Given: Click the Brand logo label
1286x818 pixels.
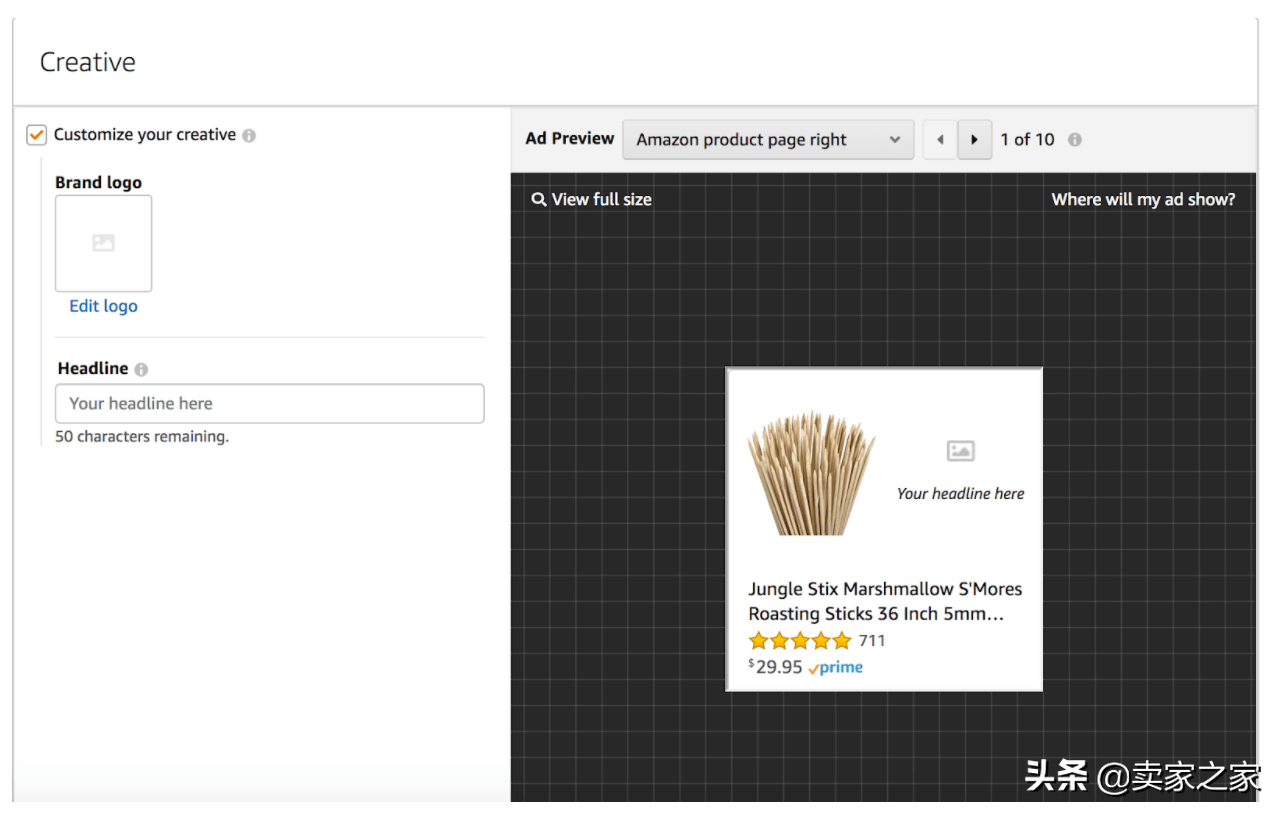Looking at the screenshot, I should coord(98,182).
